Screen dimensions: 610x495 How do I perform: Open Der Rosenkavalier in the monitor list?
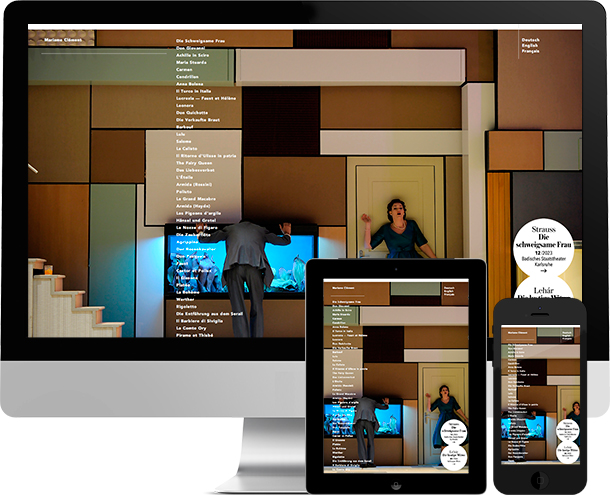(195, 249)
